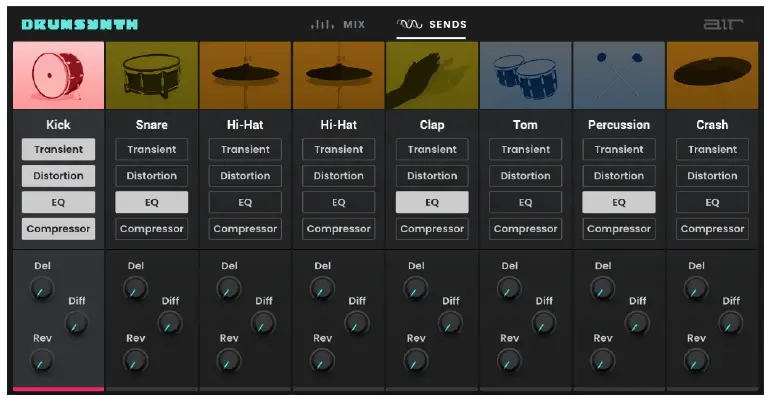Enable Distortion on Hi-Hat channel beside Clap
The image size is (770, 403).
[x=339, y=176]
